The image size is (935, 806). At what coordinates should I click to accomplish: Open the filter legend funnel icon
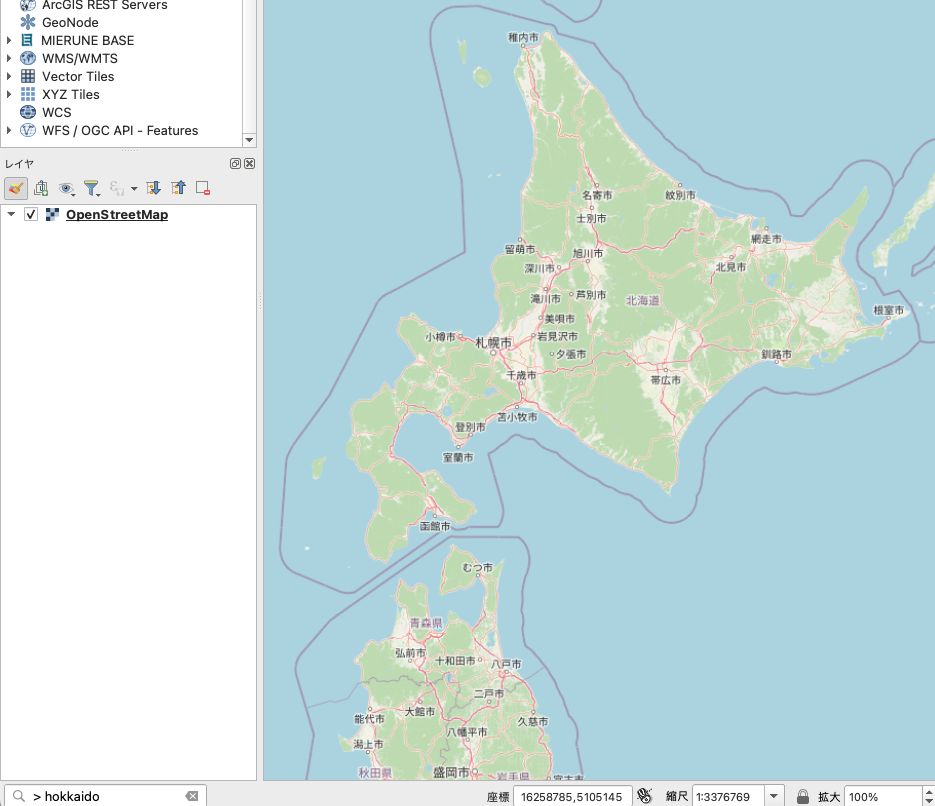(x=92, y=189)
